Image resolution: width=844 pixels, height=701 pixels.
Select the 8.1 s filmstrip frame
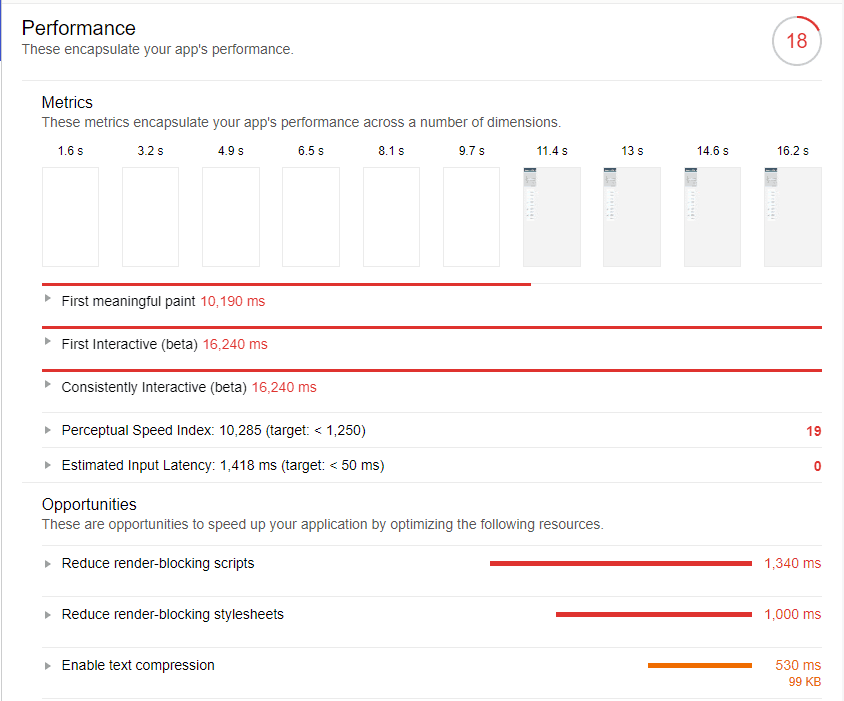391,217
